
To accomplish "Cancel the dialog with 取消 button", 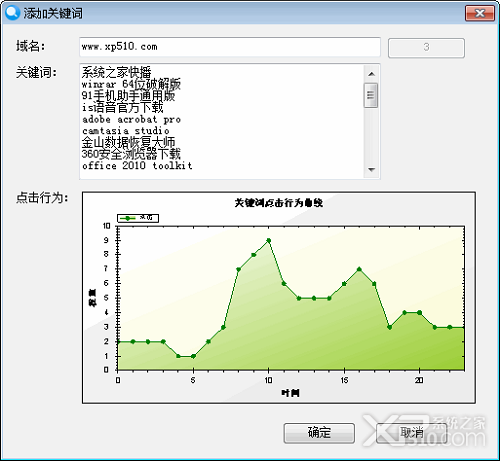I will click(x=412, y=433).
